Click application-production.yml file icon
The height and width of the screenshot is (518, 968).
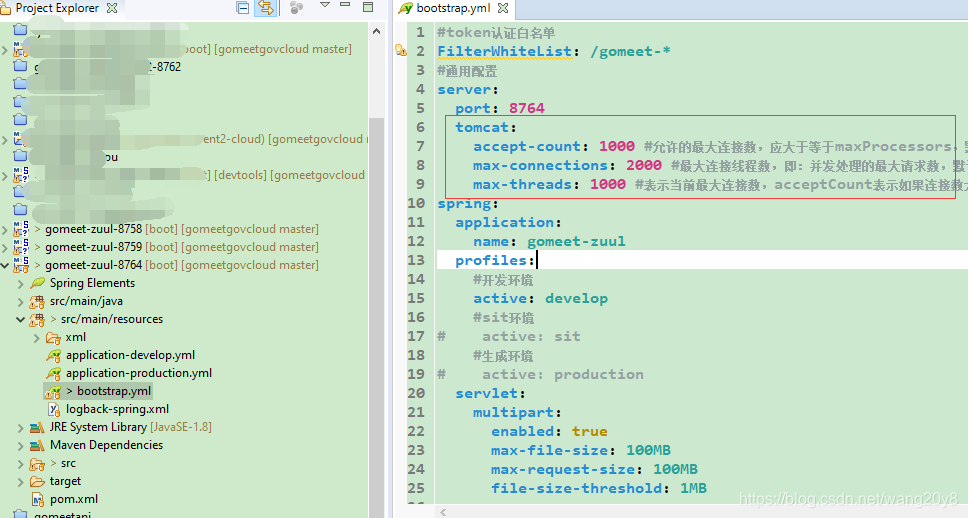(54, 374)
